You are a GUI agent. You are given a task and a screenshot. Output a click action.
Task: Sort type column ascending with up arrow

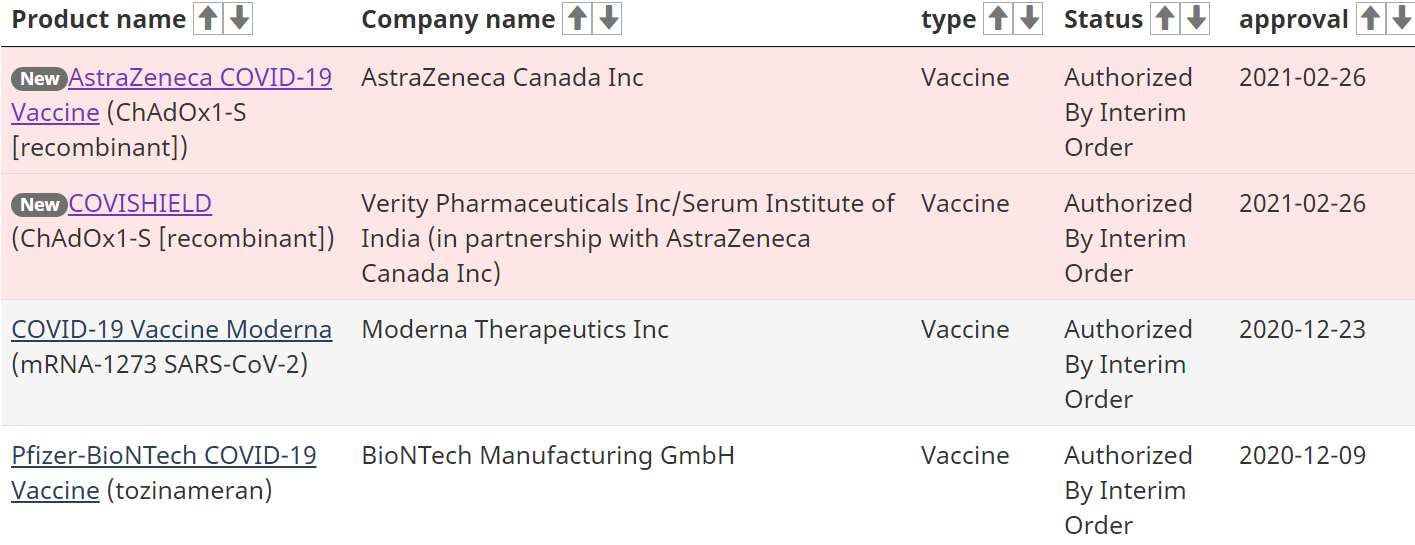tap(998, 19)
